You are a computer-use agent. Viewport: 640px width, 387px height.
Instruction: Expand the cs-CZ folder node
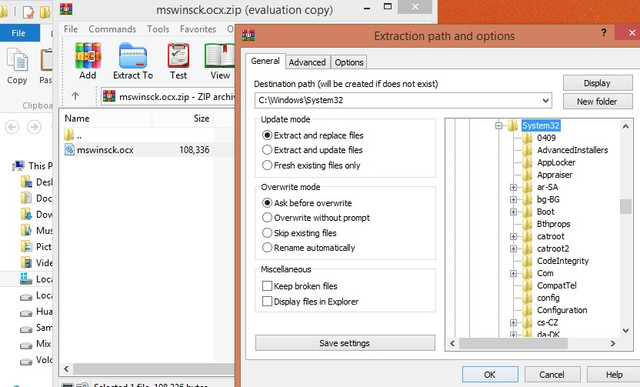point(513,322)
